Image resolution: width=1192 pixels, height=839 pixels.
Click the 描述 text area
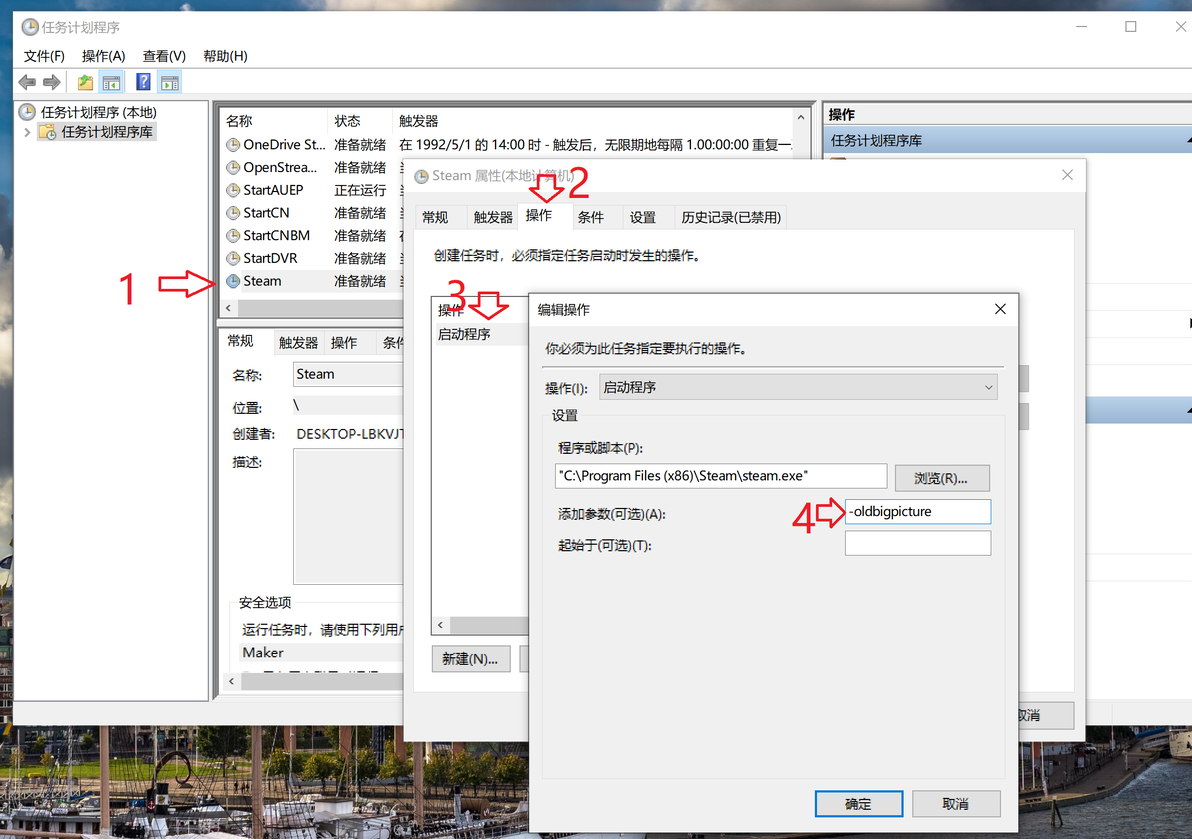(x=348, y=517)
